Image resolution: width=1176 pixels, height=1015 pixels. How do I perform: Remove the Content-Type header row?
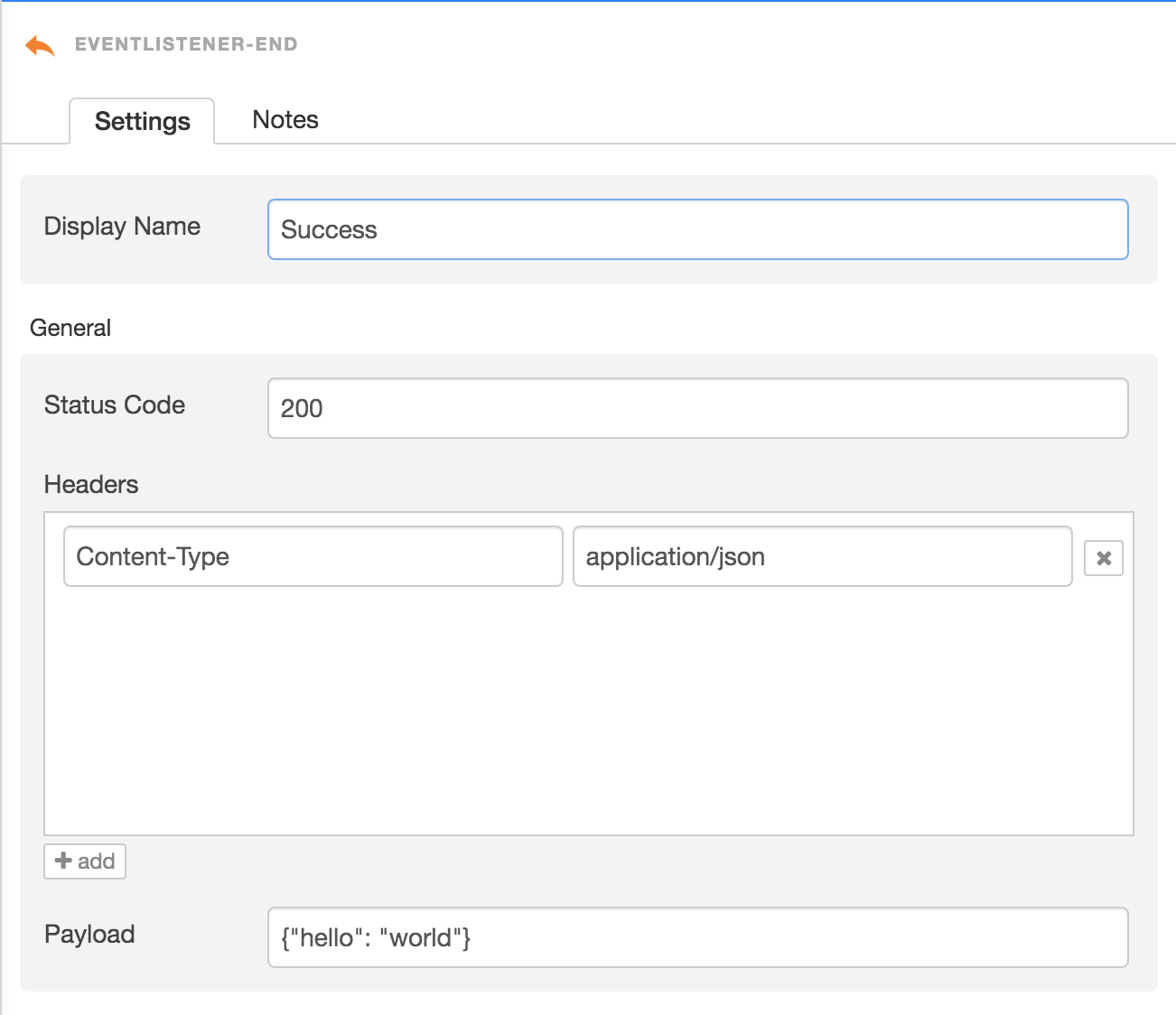tap(1103, 558)
